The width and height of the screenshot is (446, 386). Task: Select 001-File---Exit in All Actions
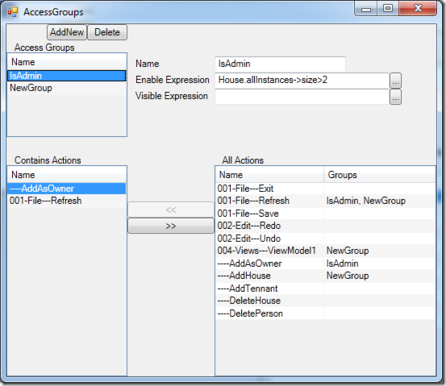pyautogui.click(x=325, y=189)
